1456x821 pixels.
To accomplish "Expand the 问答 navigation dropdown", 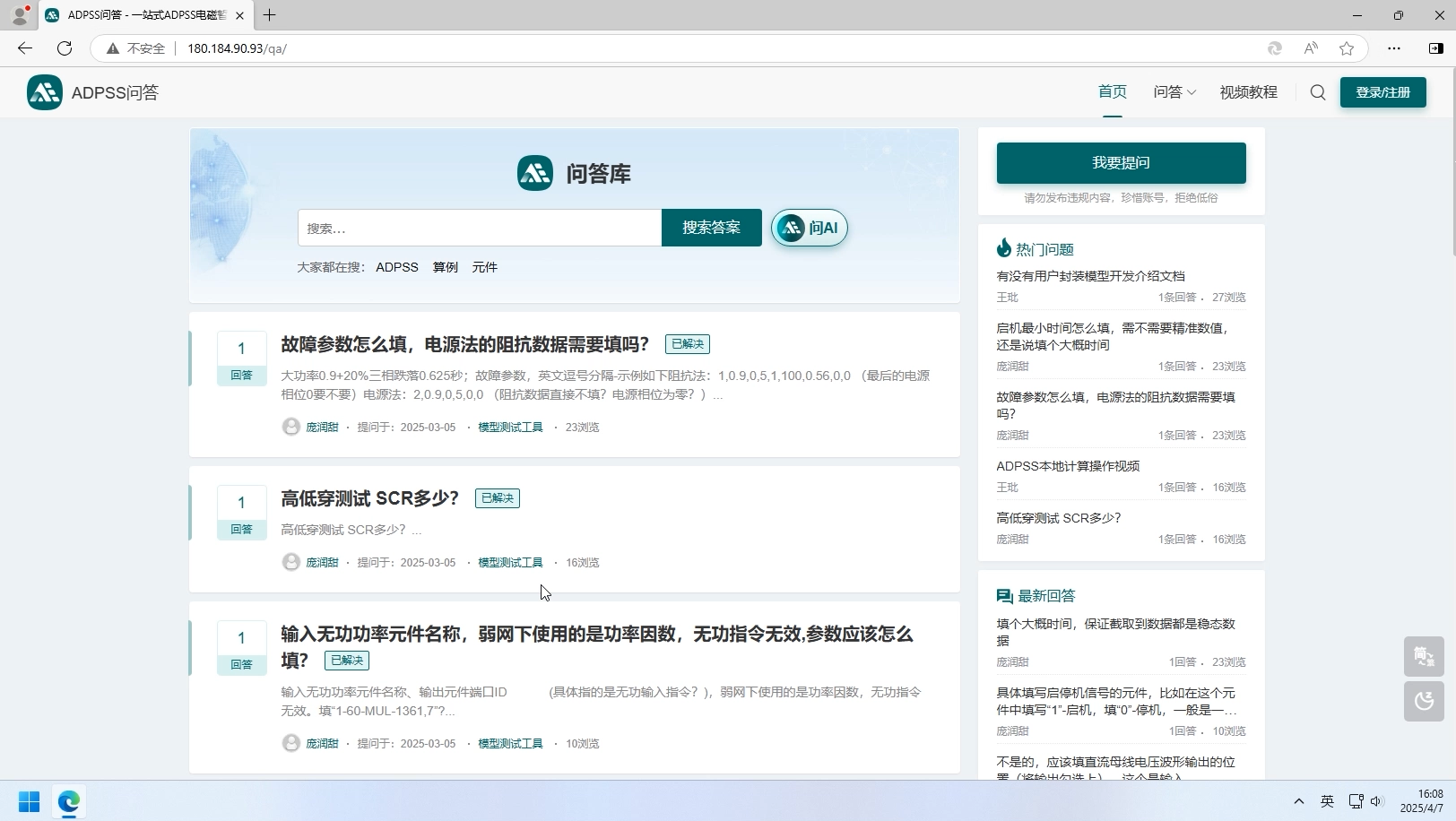I will point(1174,92).
